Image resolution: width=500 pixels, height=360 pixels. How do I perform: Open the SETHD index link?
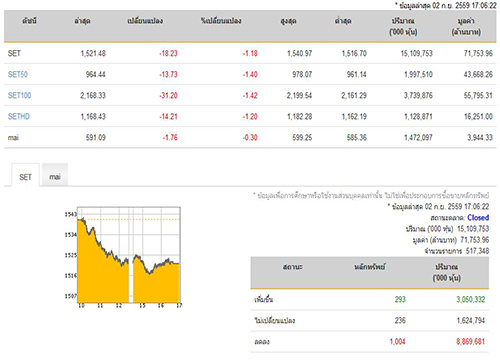(19, 116)
